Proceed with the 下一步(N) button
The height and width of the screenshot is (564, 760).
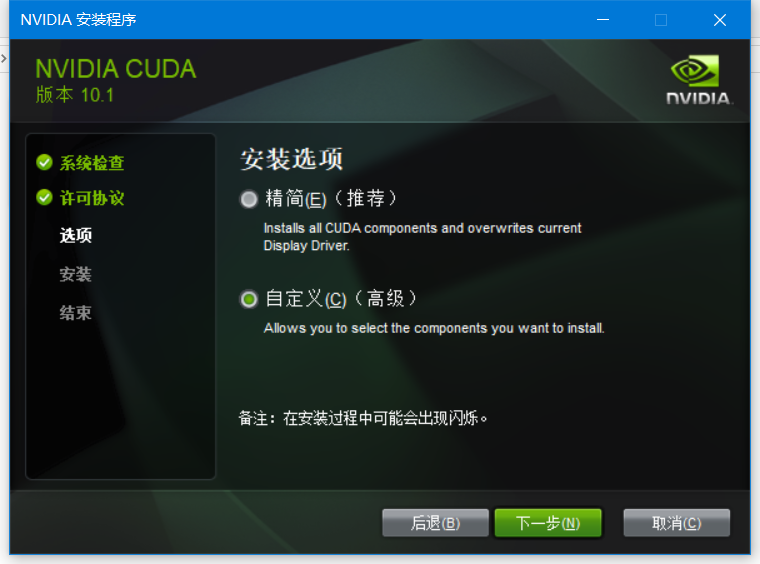coord(548,523)
